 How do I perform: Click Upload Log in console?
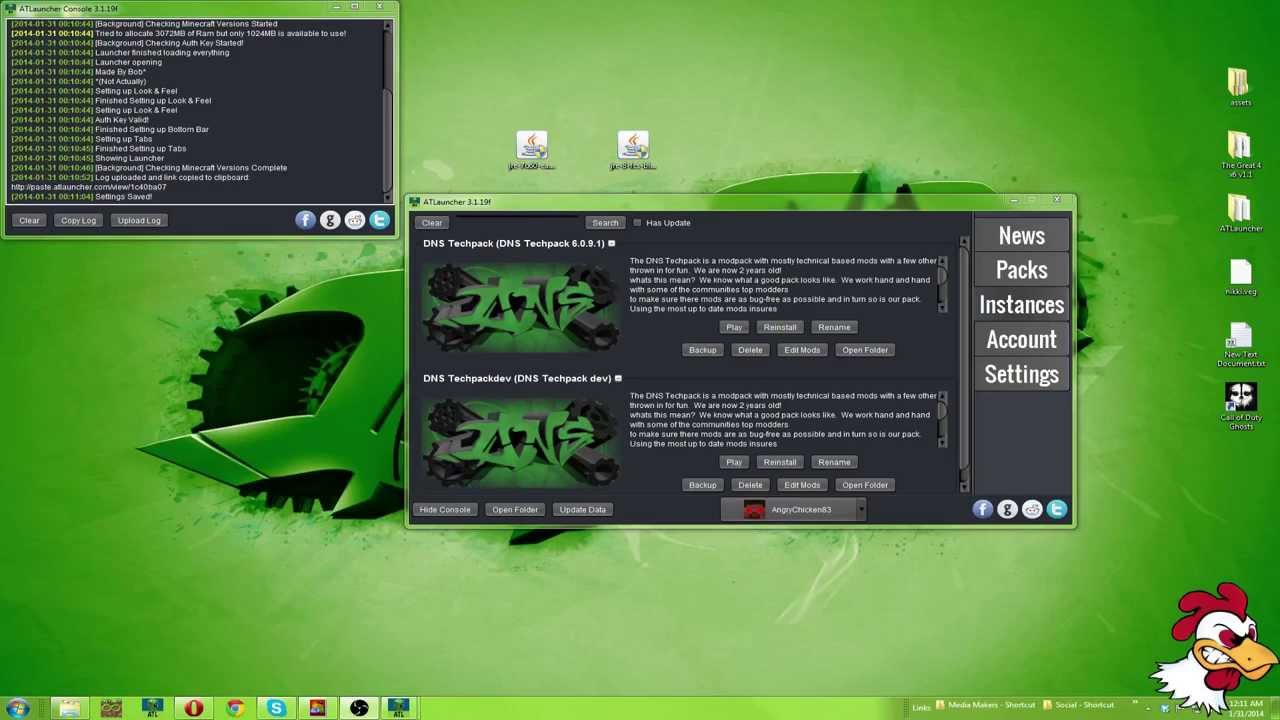point(138,220)
